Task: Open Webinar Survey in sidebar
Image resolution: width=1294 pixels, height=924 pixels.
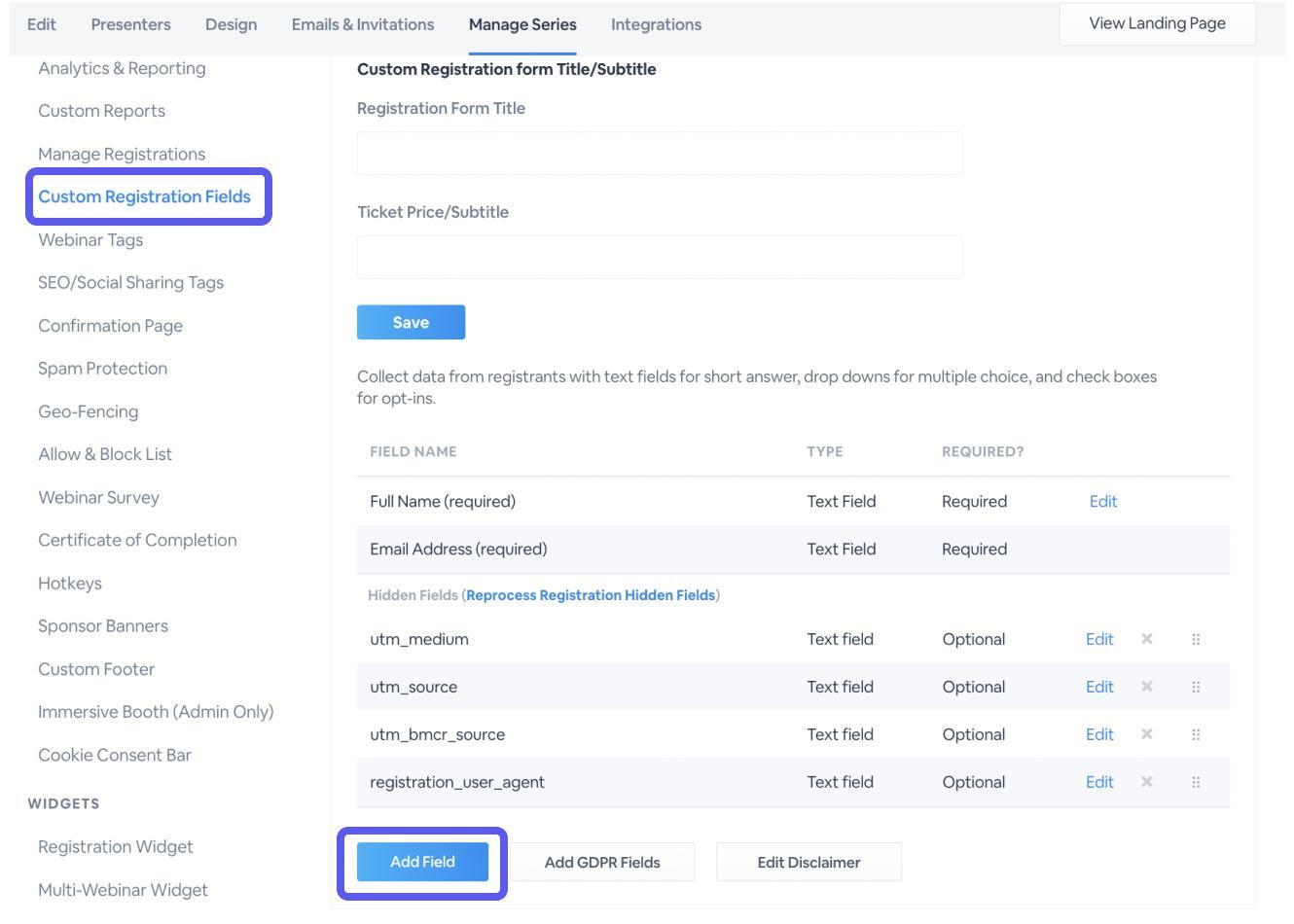Action: (x=98, y=497)
